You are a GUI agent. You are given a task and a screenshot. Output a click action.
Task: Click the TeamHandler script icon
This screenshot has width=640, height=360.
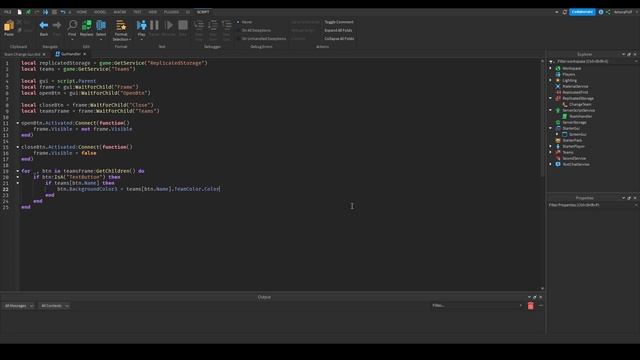pyautogui.click(x=565, y=116)
